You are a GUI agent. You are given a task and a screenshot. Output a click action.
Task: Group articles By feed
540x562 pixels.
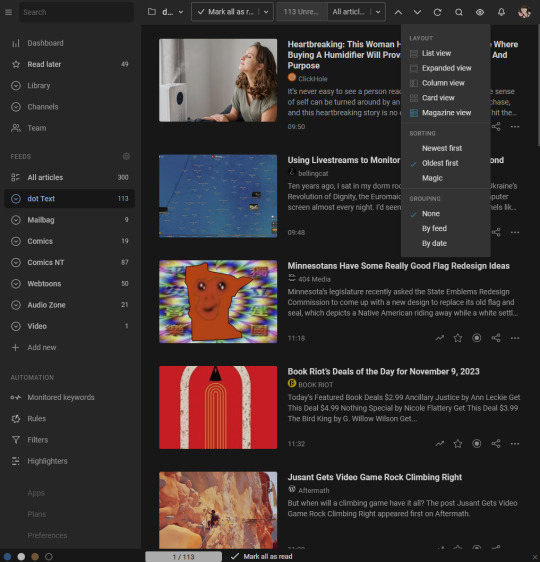(445, 228)
